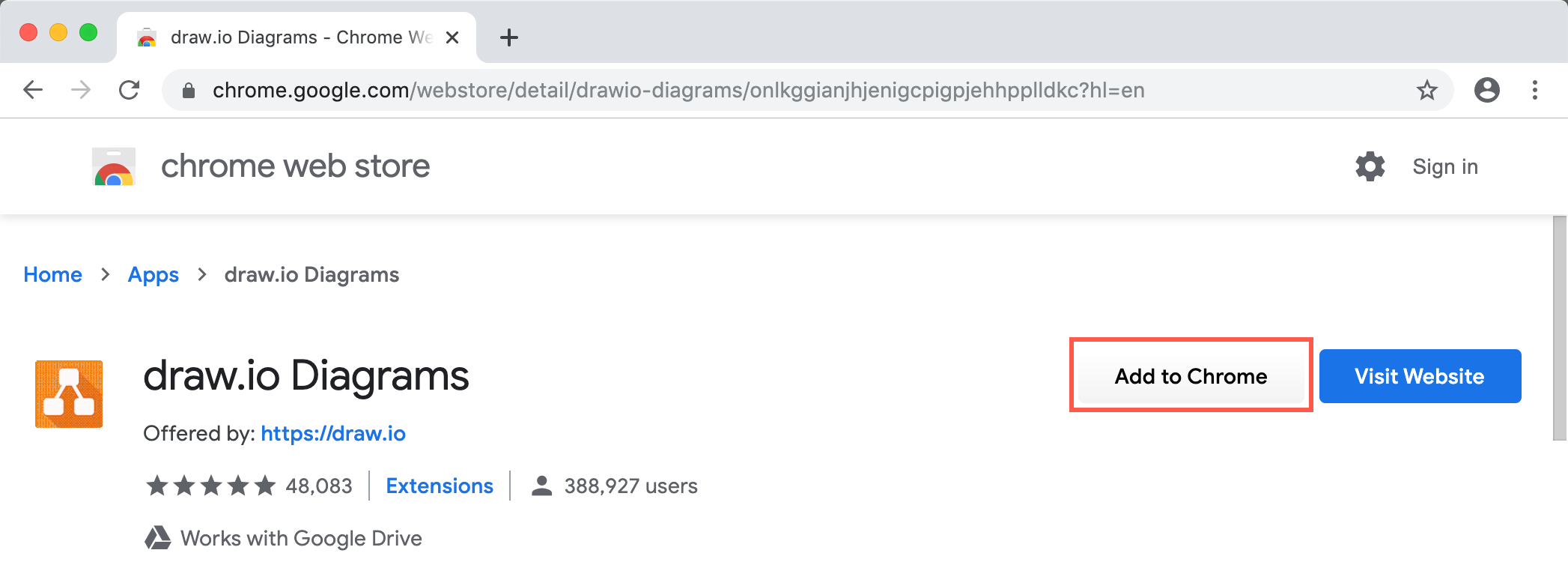Click the Sign in option
The image size is (1568, 577).
click(x=1444, y=166)
